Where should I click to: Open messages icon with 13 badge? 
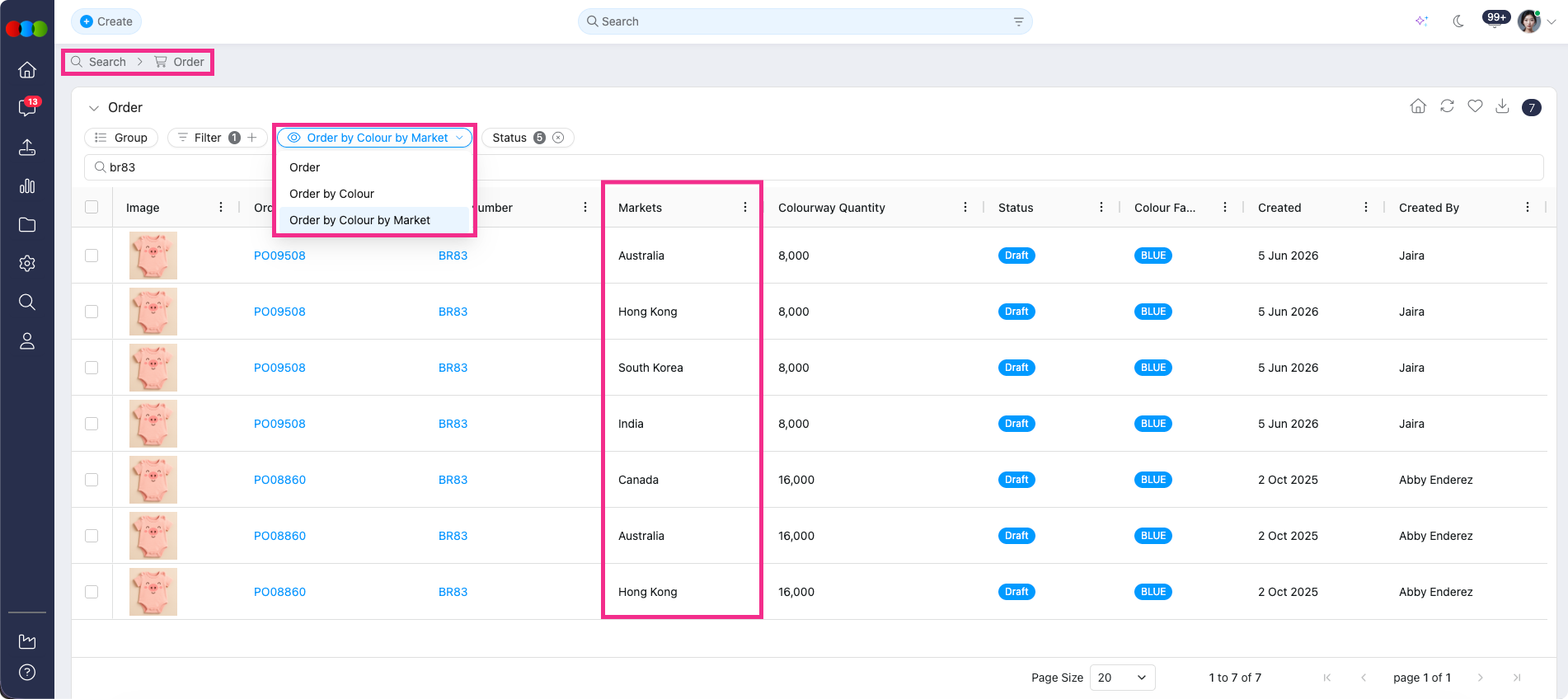pyautogui.click(x=27, y=108)
